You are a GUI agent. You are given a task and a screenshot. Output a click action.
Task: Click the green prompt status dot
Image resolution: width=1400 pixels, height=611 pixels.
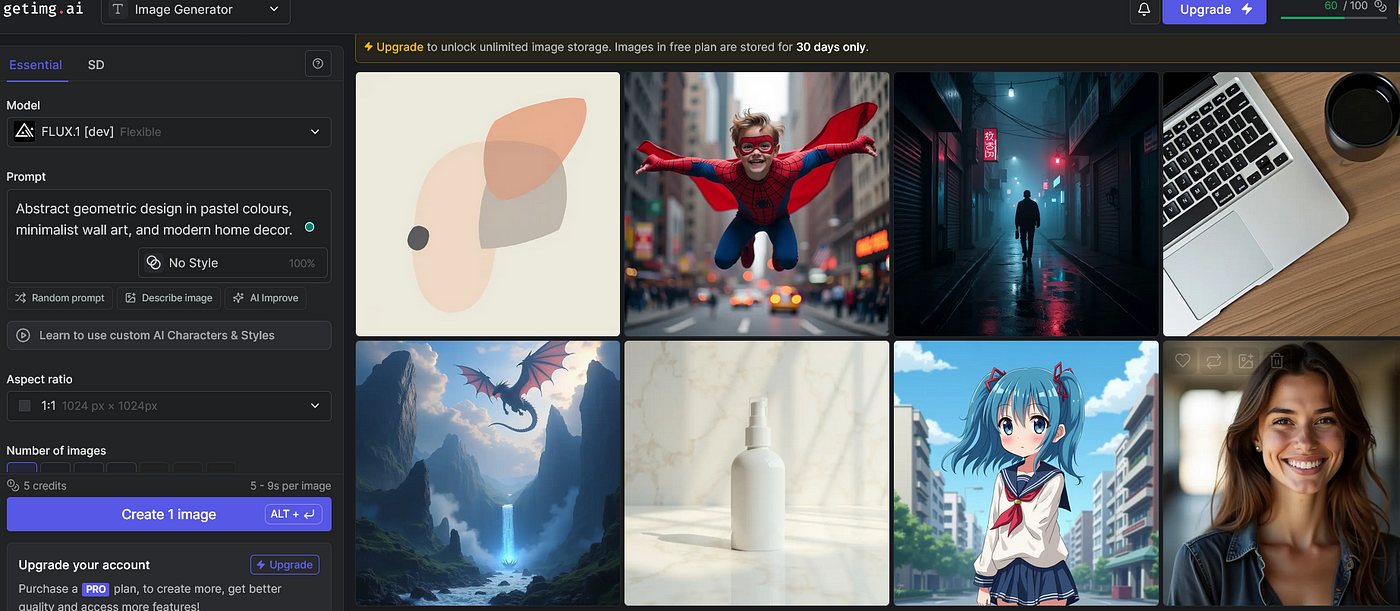click(309, 227)
